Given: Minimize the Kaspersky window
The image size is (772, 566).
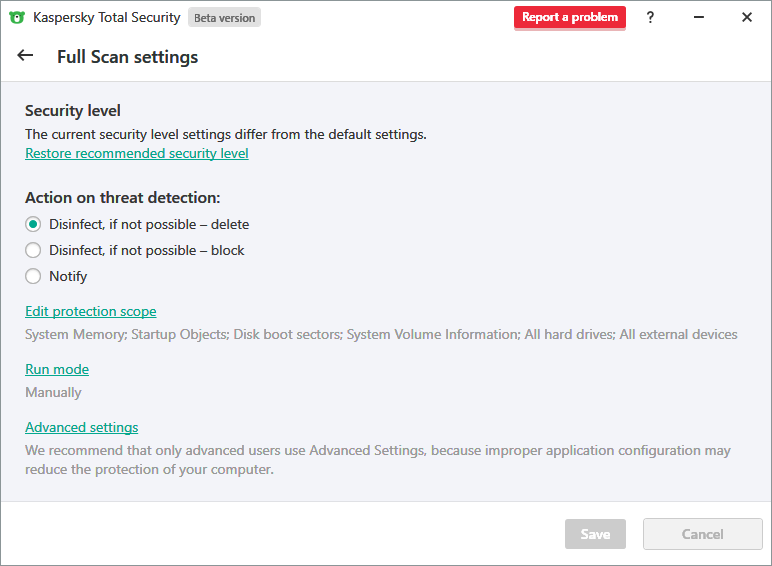Looking at the screenshot, I should (698, 17).
